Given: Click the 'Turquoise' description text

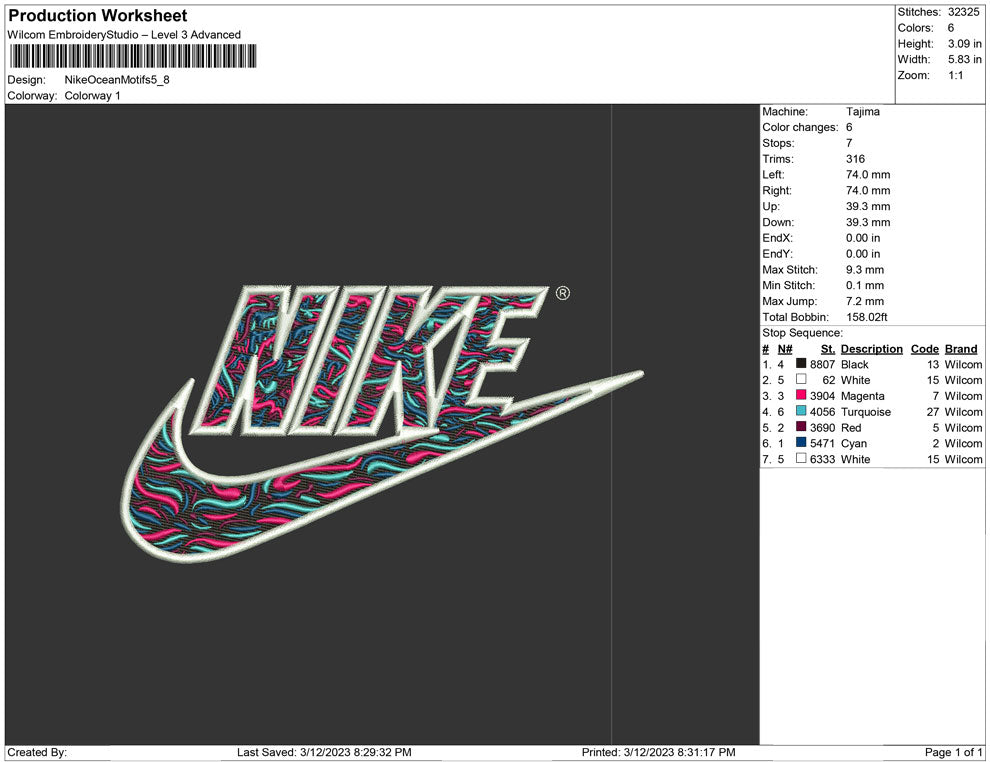Looking at the screenshot, I should pos(866,412).
